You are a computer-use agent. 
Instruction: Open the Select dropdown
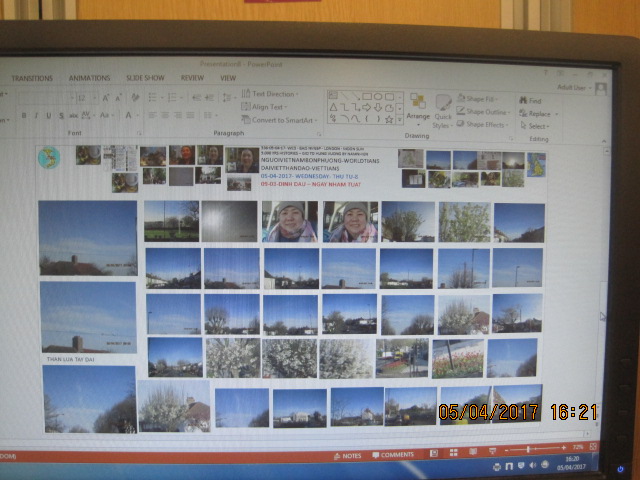click(535, 126)
